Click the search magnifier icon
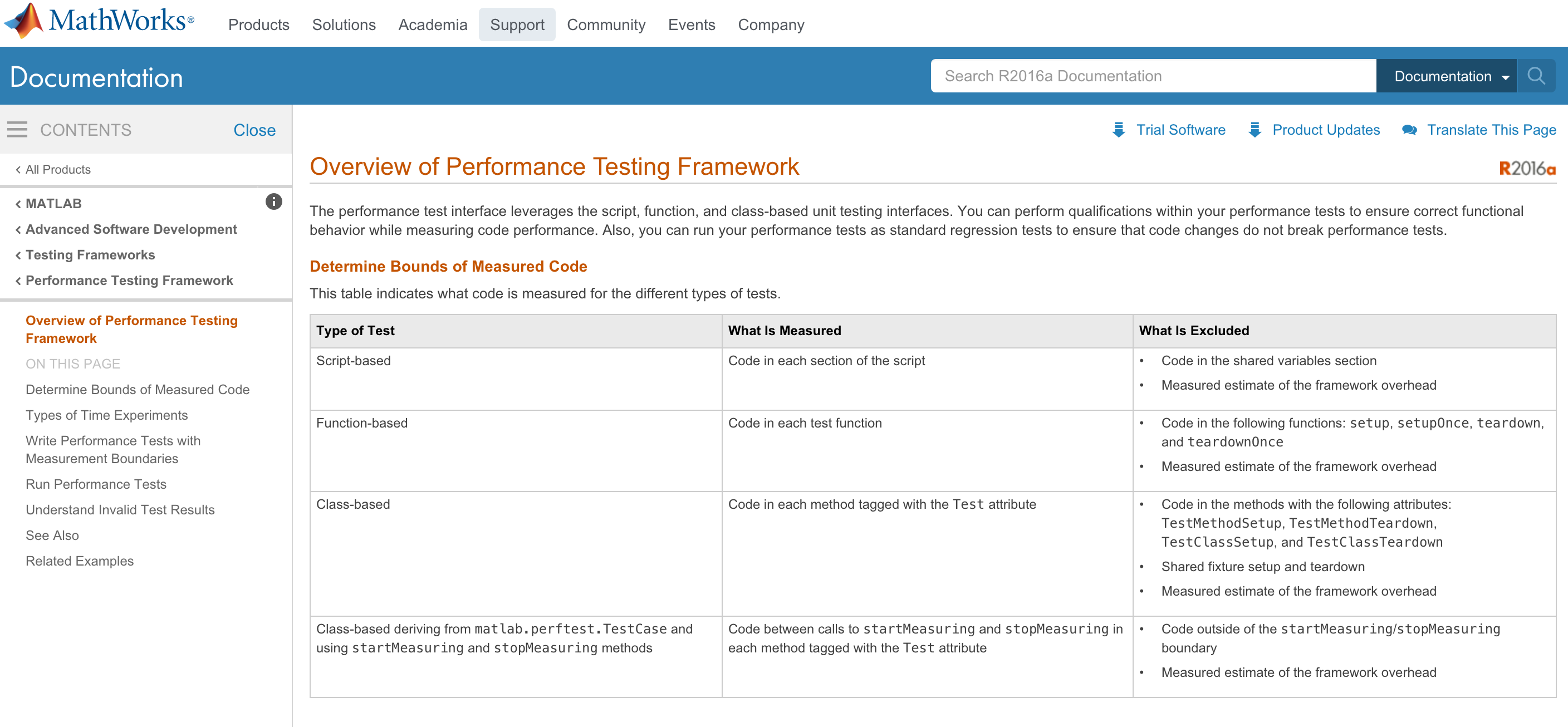Viewport: 1568px width, 727px height. (x=1536, y=76)
